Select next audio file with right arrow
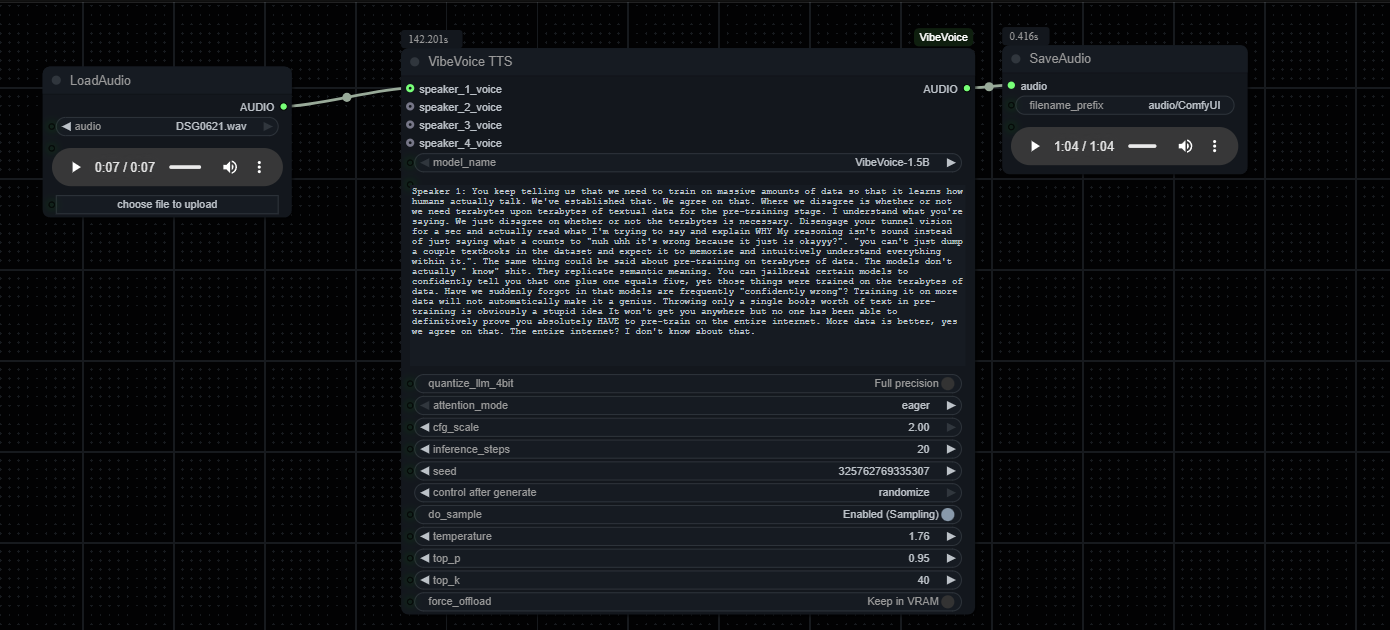Viewport: 1390px width, 630px height. pyautogui.click(x=268, y=126)
